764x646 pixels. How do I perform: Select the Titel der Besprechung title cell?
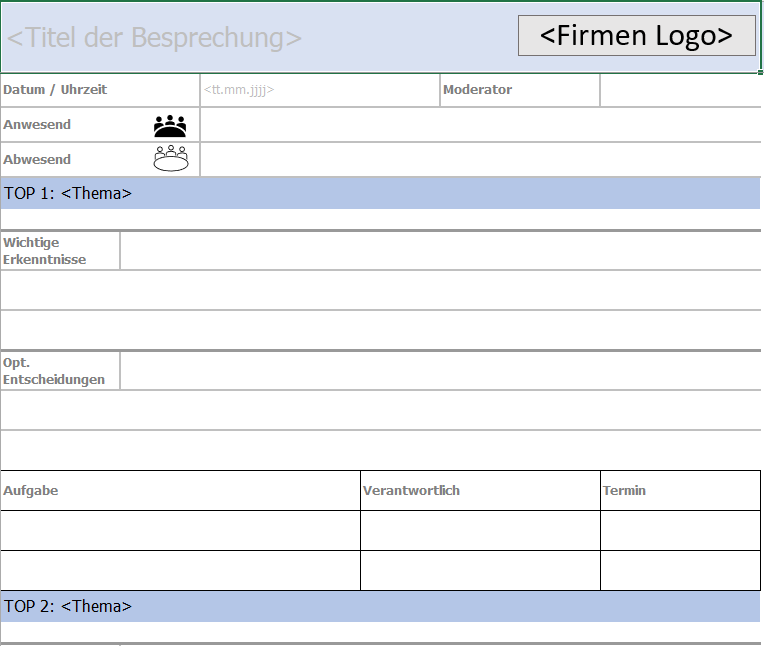coord(380,38)
